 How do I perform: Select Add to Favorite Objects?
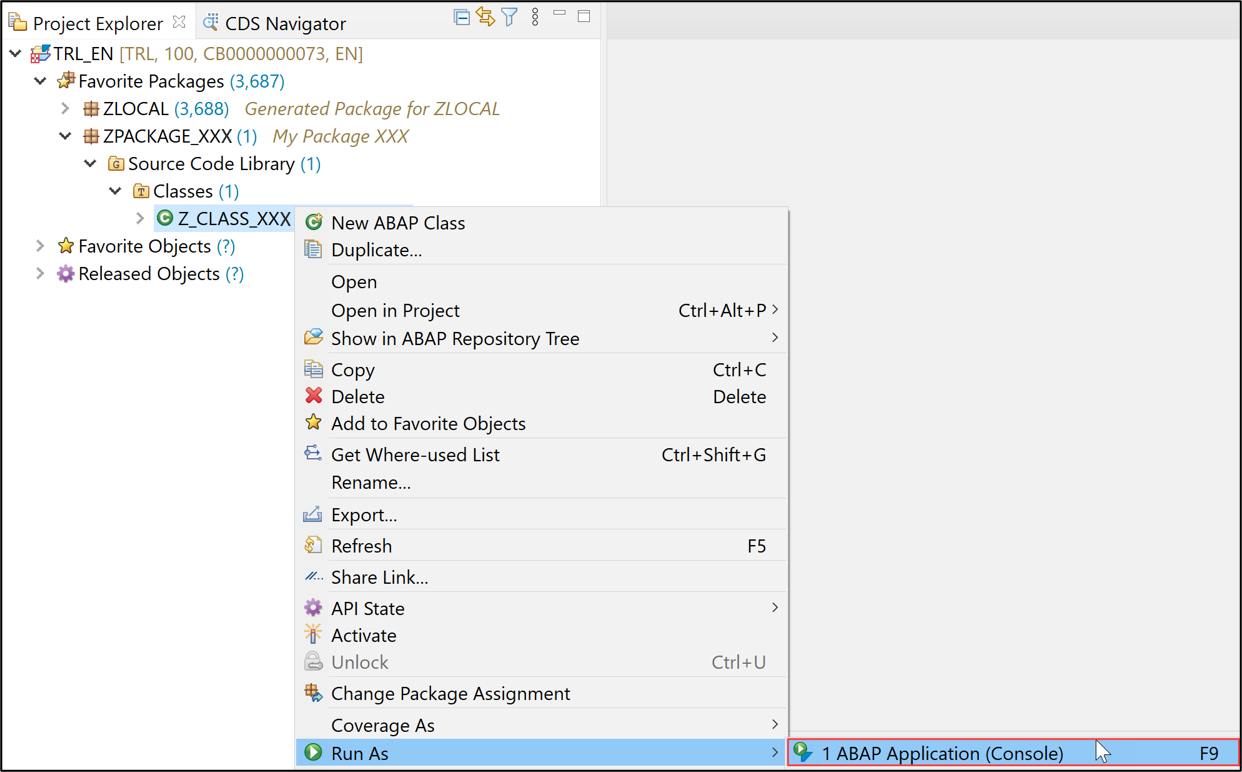coord(542,424)
